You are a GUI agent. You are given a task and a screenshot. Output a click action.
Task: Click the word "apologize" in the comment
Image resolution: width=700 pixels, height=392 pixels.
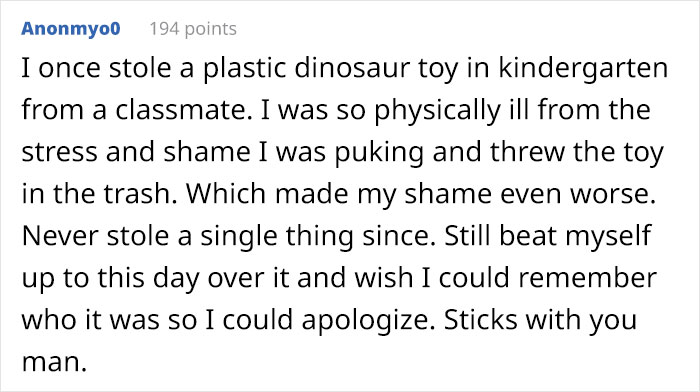pyautogui.click(x=365, y=320)
